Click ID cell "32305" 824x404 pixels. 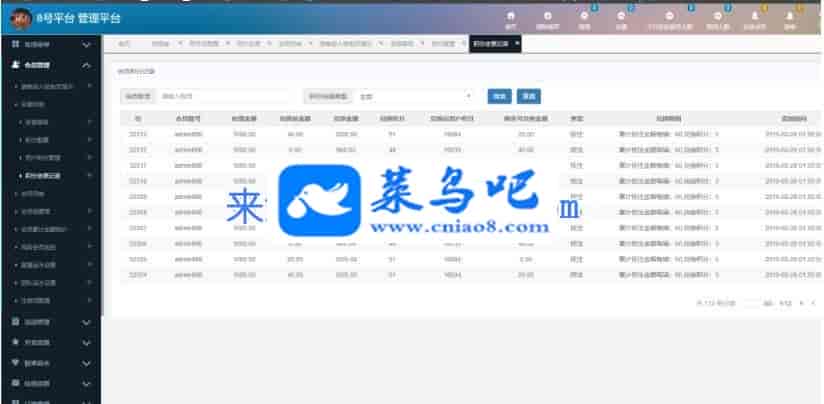[x=138, y=260]
